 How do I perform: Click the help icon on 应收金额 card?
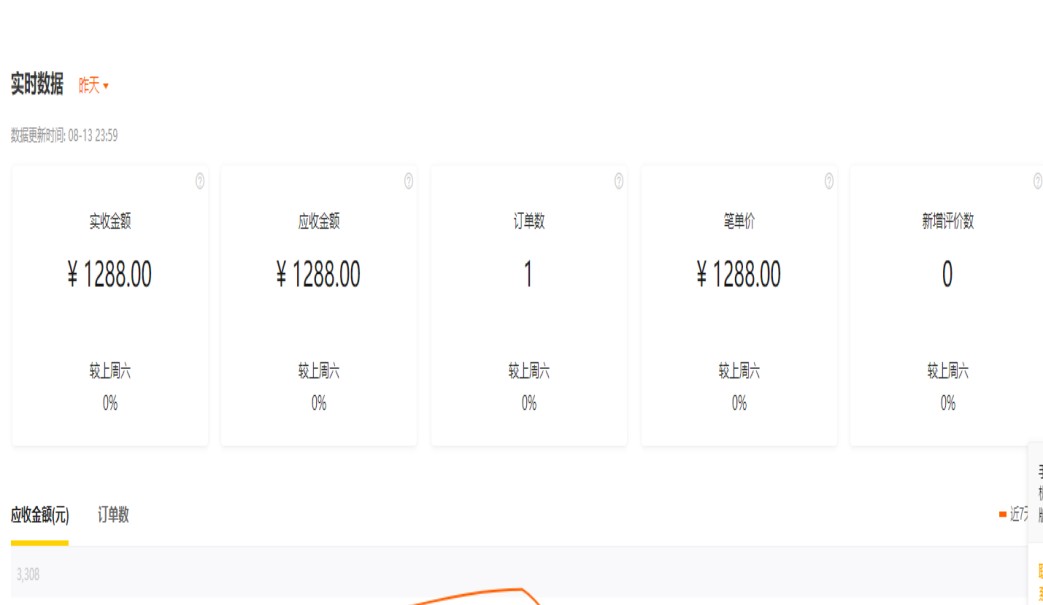[x=409, y=181]
